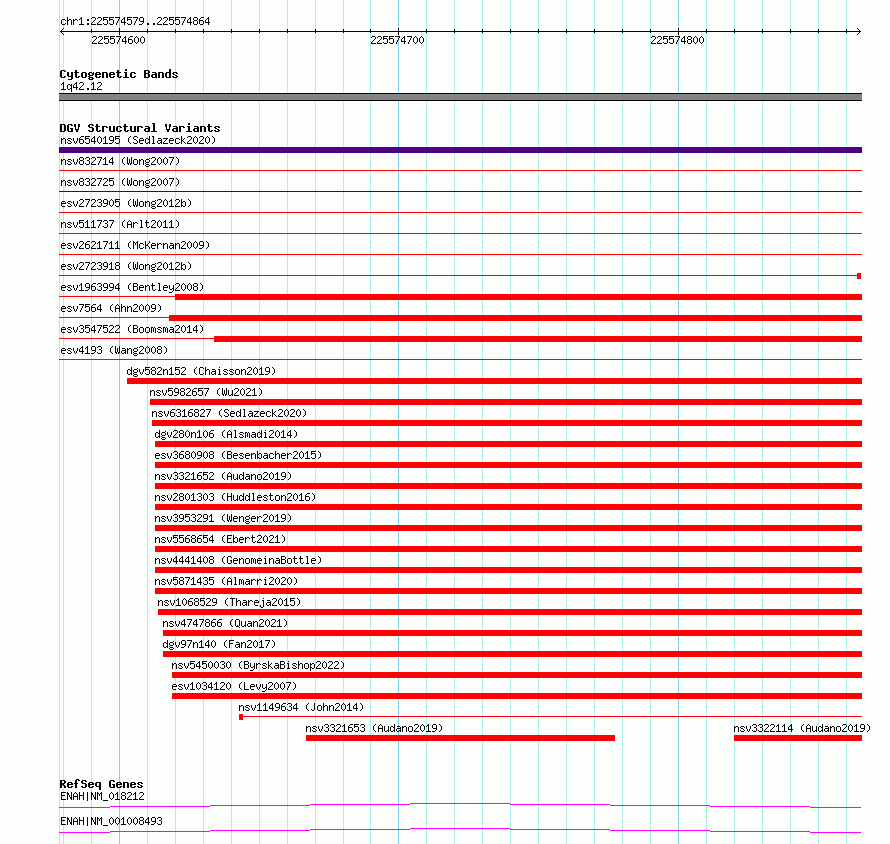The image size is (890, 844).
Task: Open variant nsv1149634 (John2014)
Action: click(x=301, y=707)
